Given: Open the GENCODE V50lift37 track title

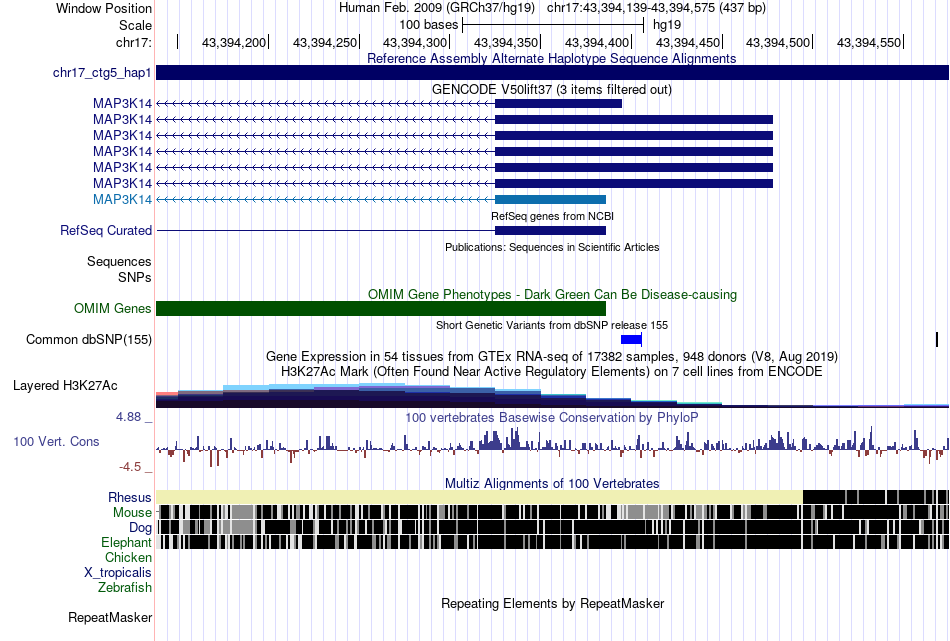Looking at the screenshot, I should click(551, 90).
